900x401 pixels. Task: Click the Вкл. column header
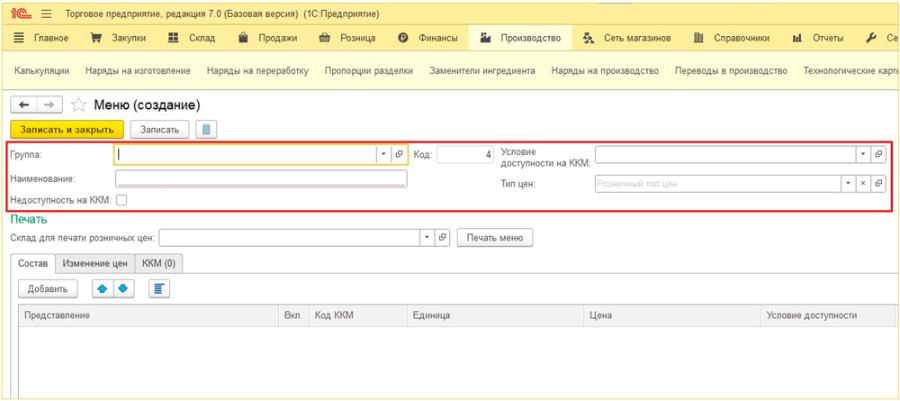pyautogui.click(x=295, y=316)
